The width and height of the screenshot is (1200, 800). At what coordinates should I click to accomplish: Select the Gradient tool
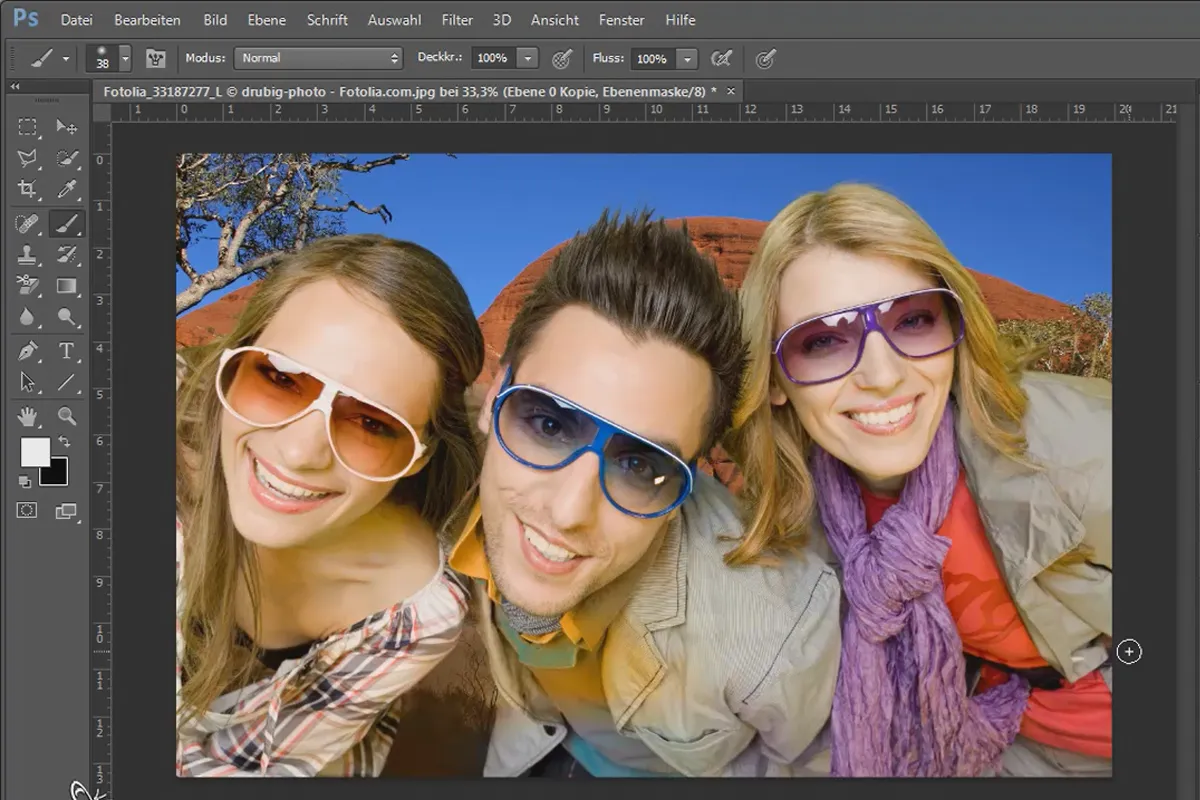tap(67, 286)
